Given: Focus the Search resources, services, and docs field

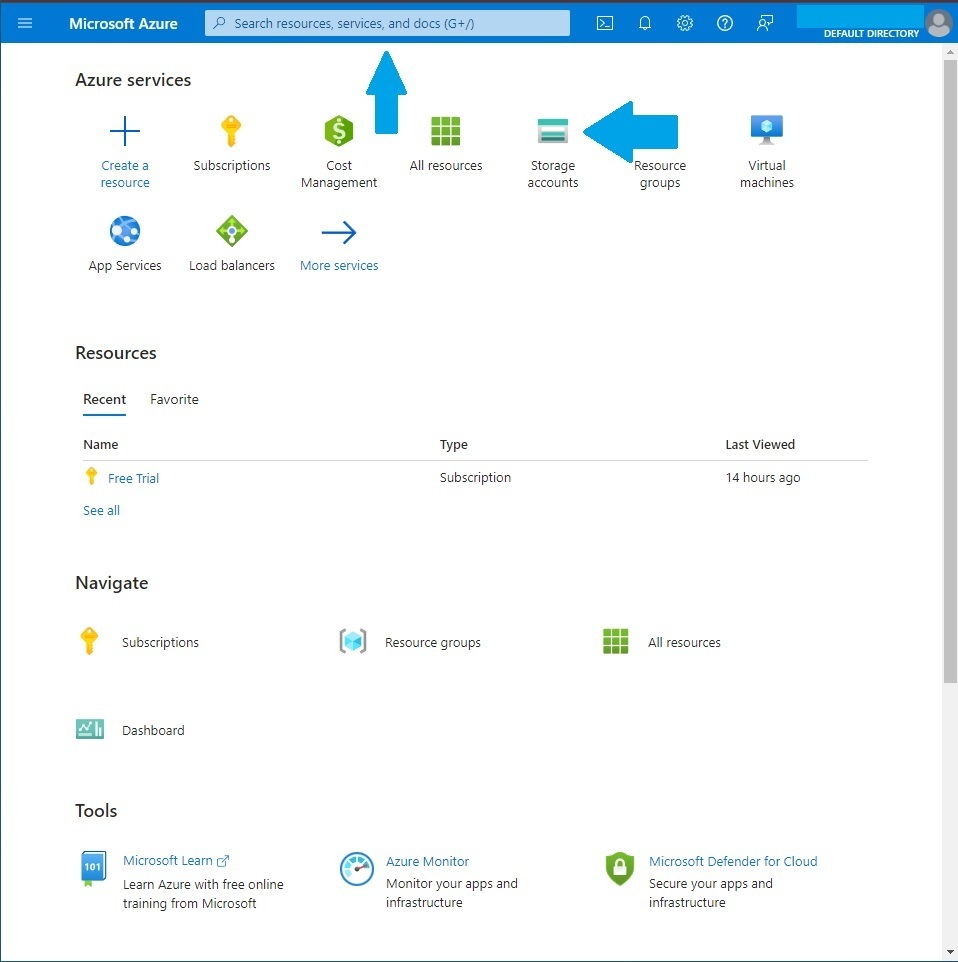Looking at the screenshot, I should (387, 23).
